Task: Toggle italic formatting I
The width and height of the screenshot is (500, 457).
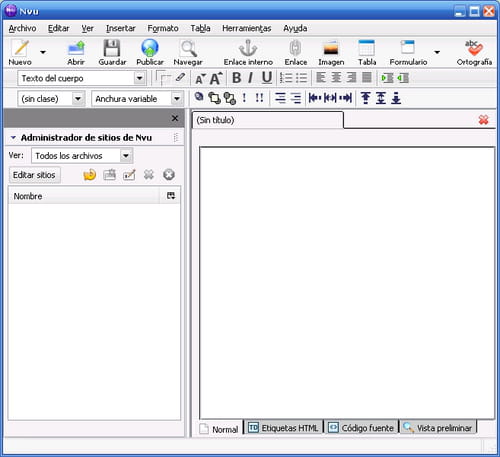Action: [x=250, y=78]
